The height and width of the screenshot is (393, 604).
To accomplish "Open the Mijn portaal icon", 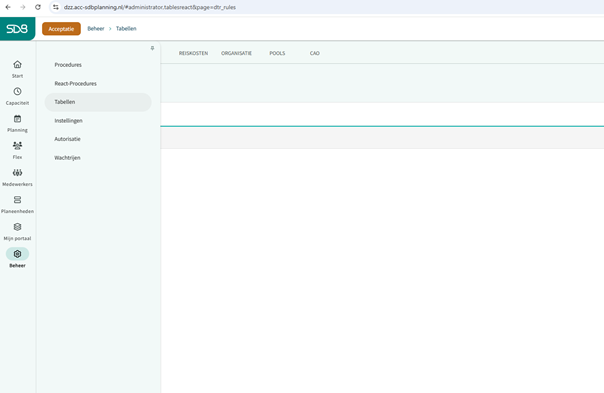I will [x=17, y=227].
